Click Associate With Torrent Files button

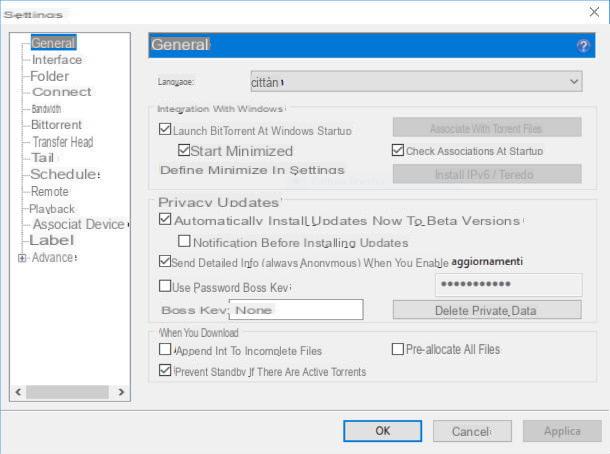[x=487, y=128]
